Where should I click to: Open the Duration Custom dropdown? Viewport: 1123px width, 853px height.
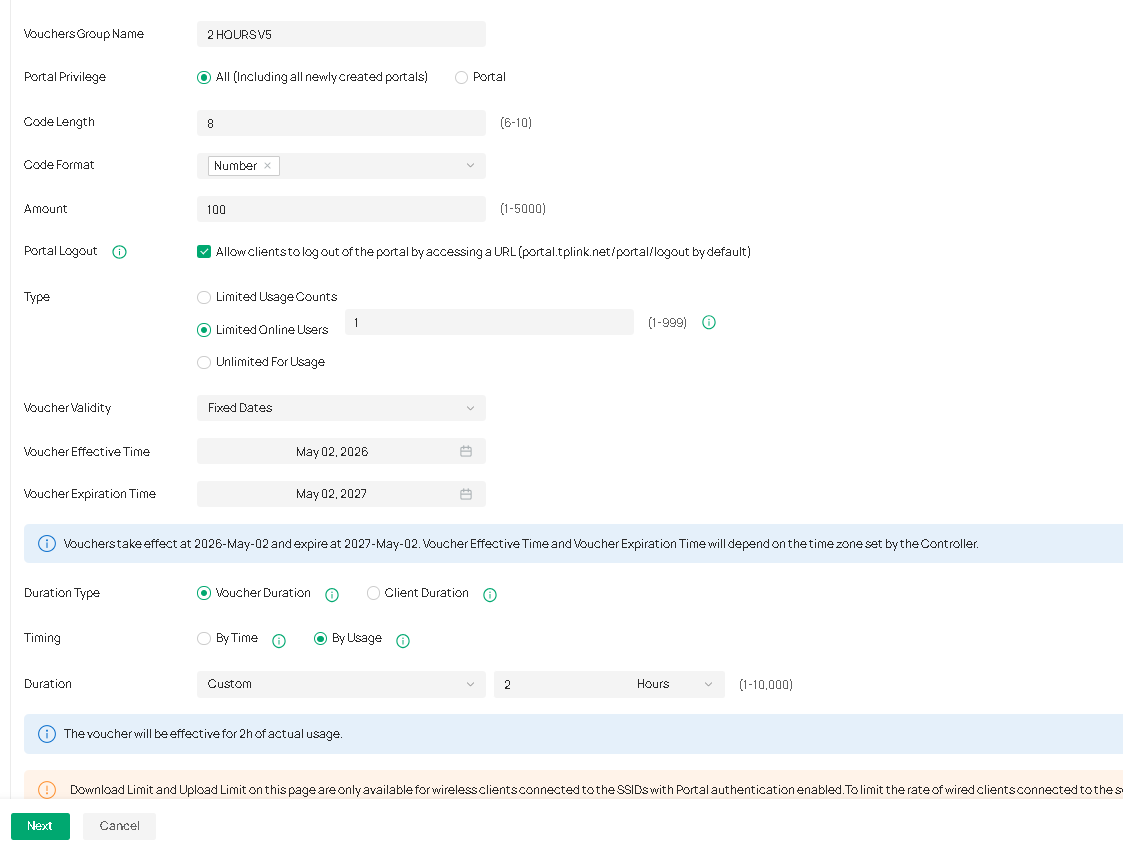pos(341,684)
